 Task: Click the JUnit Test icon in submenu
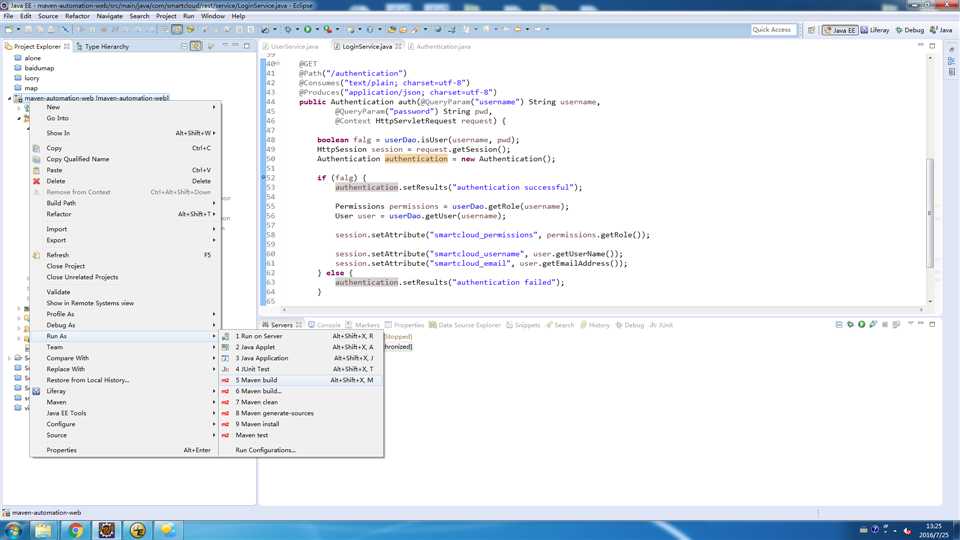[225, 369]
